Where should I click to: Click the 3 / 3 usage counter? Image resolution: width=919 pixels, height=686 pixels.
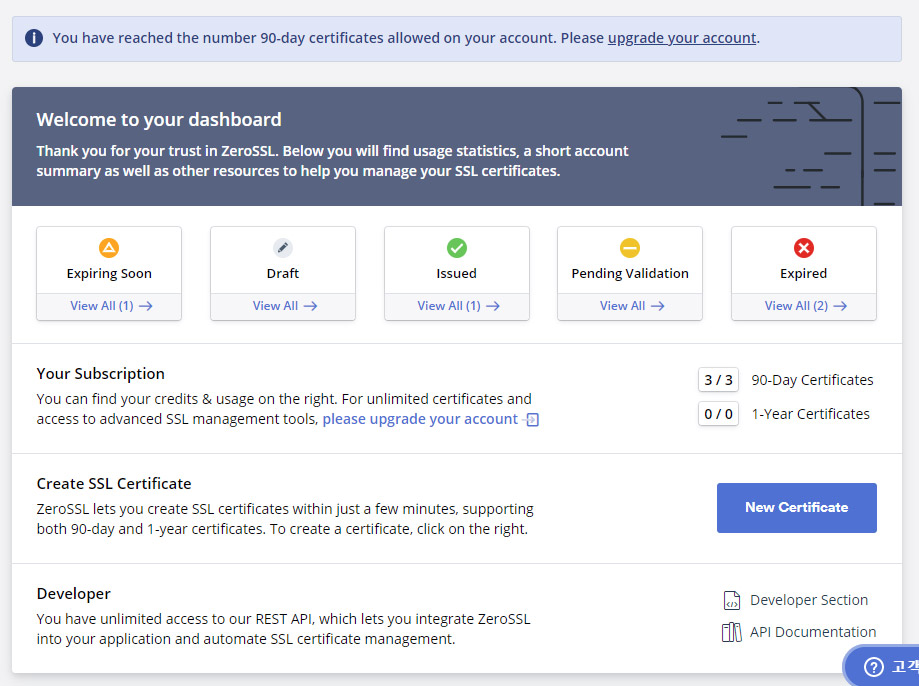point(719,380)
